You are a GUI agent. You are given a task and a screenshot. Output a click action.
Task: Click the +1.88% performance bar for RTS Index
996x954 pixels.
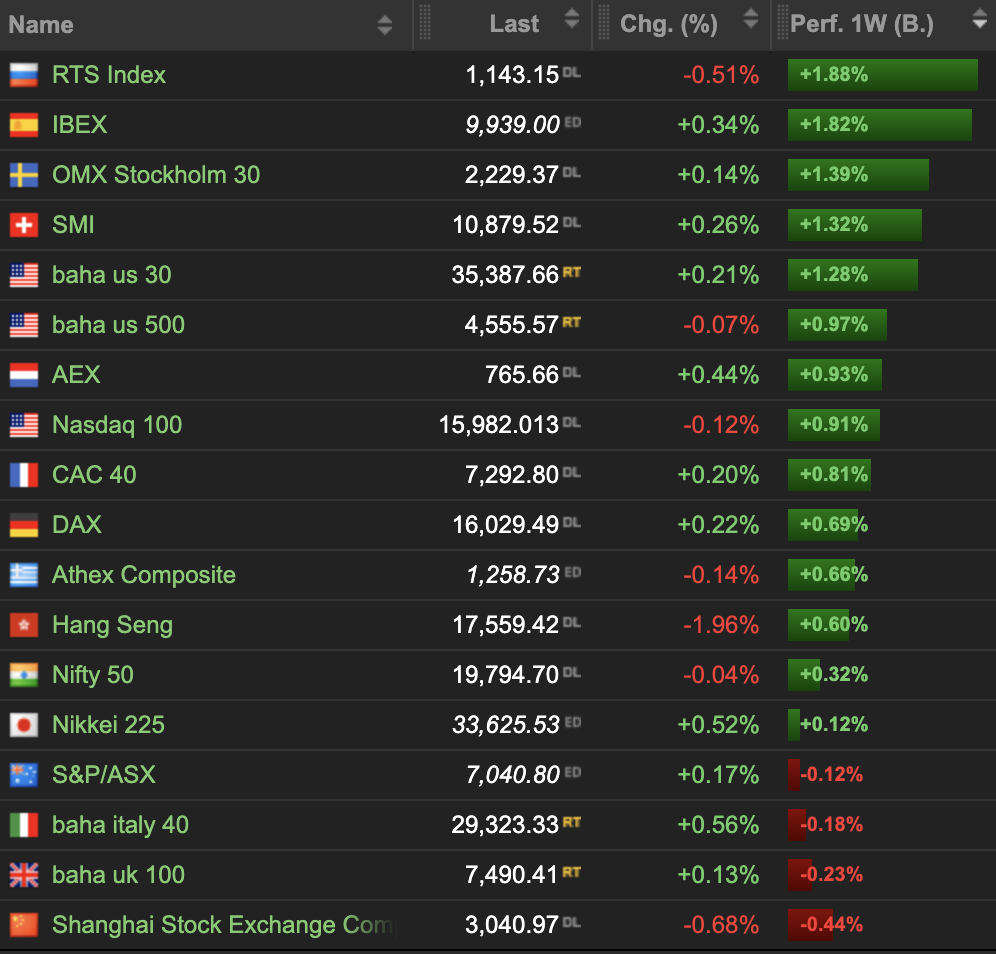tap(882, 75)
